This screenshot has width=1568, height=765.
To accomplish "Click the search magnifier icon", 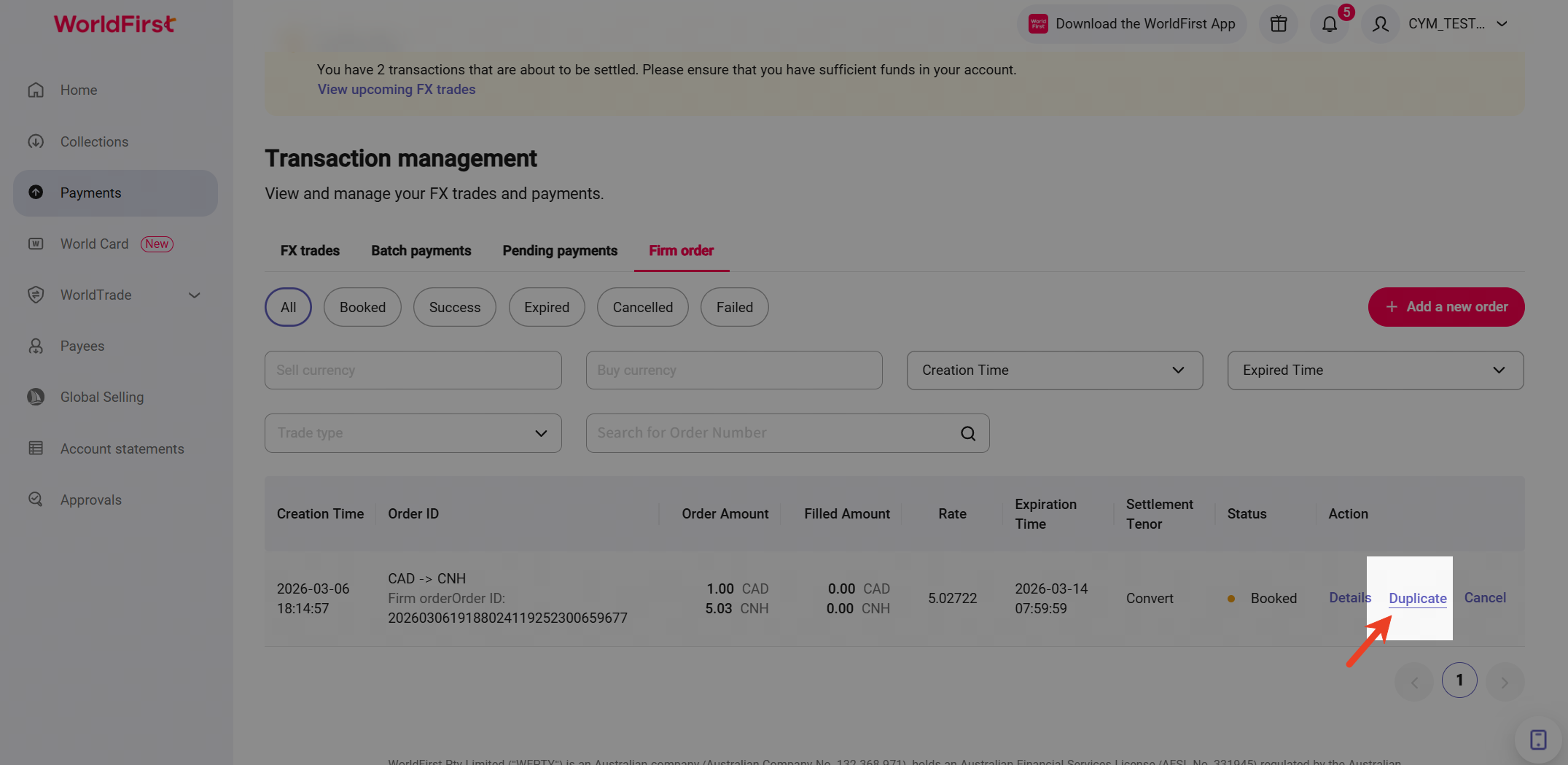I will [967, 433].
